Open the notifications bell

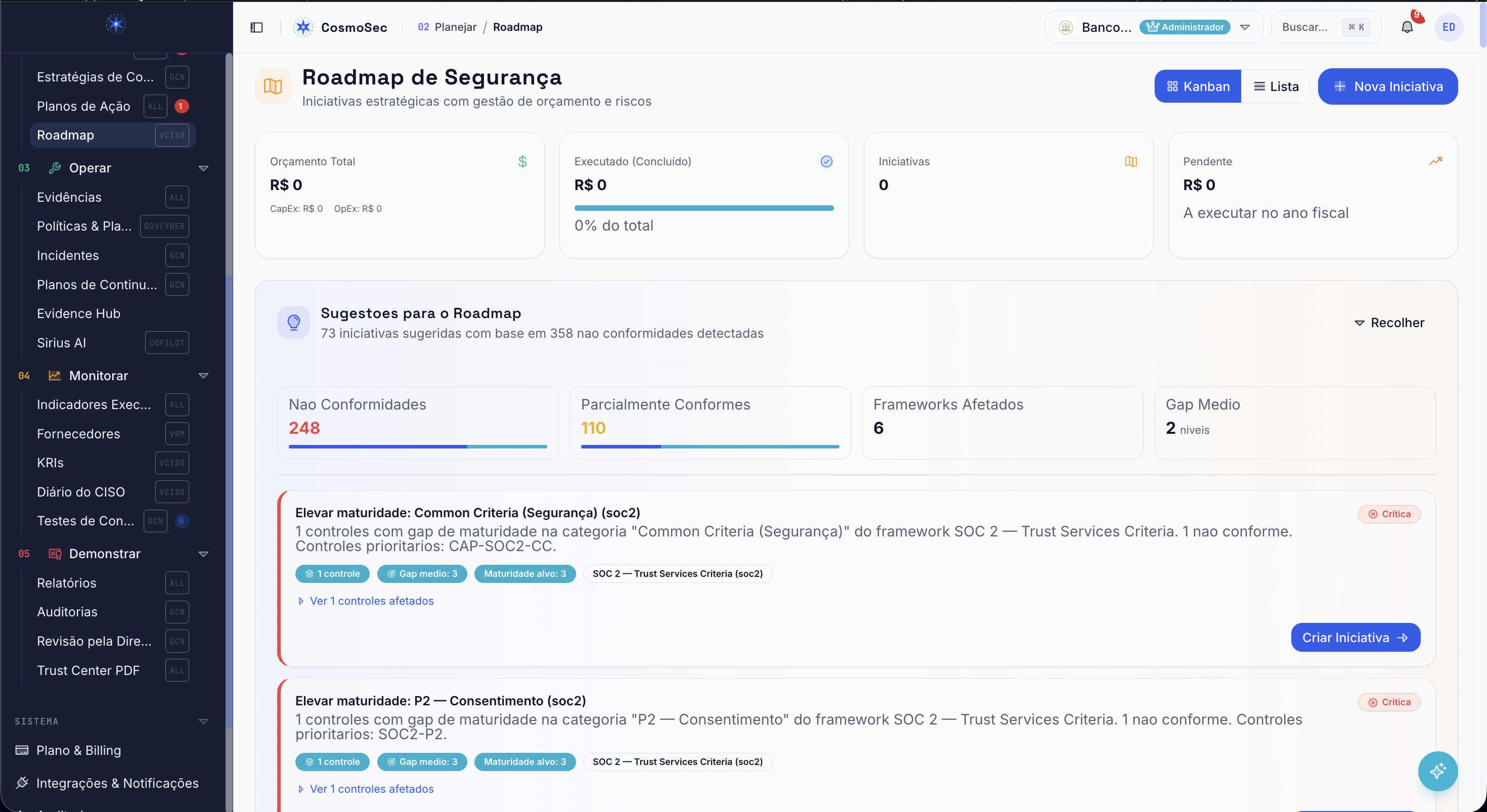1407,27
